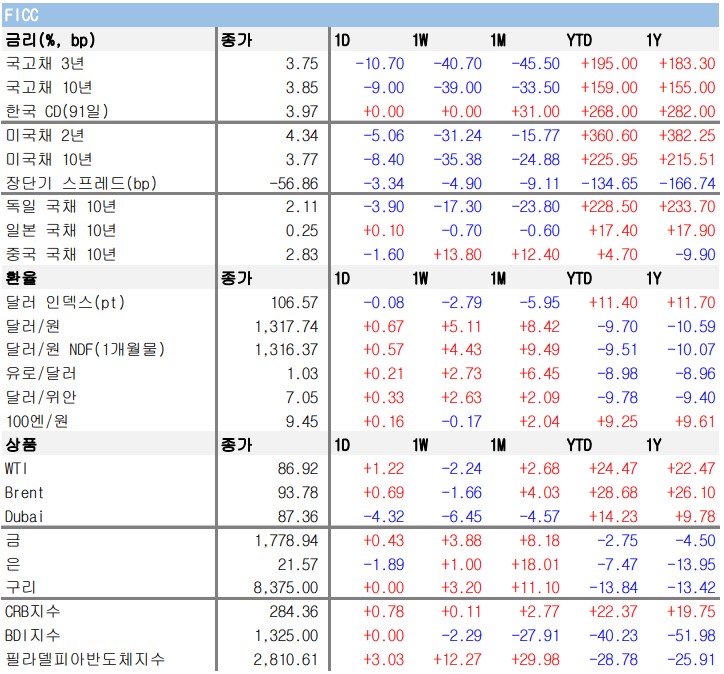Select 유로/달러 1M value +6.45
The image size is (724, 674).
(x=539, y=374)
